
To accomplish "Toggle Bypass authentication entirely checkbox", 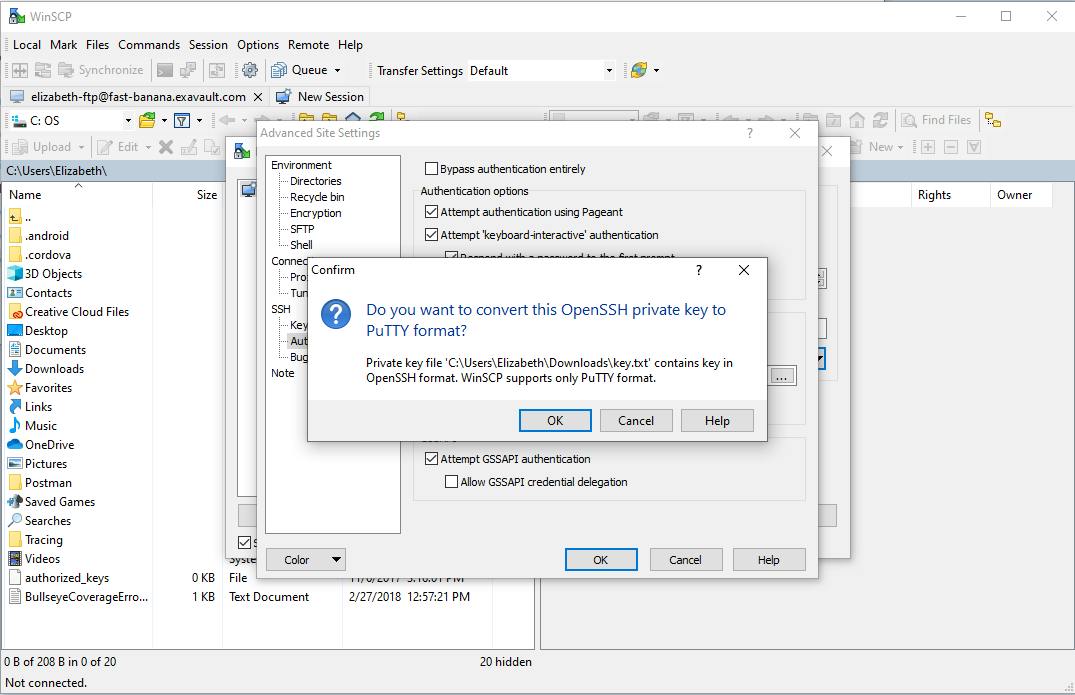I will point(431,169).
